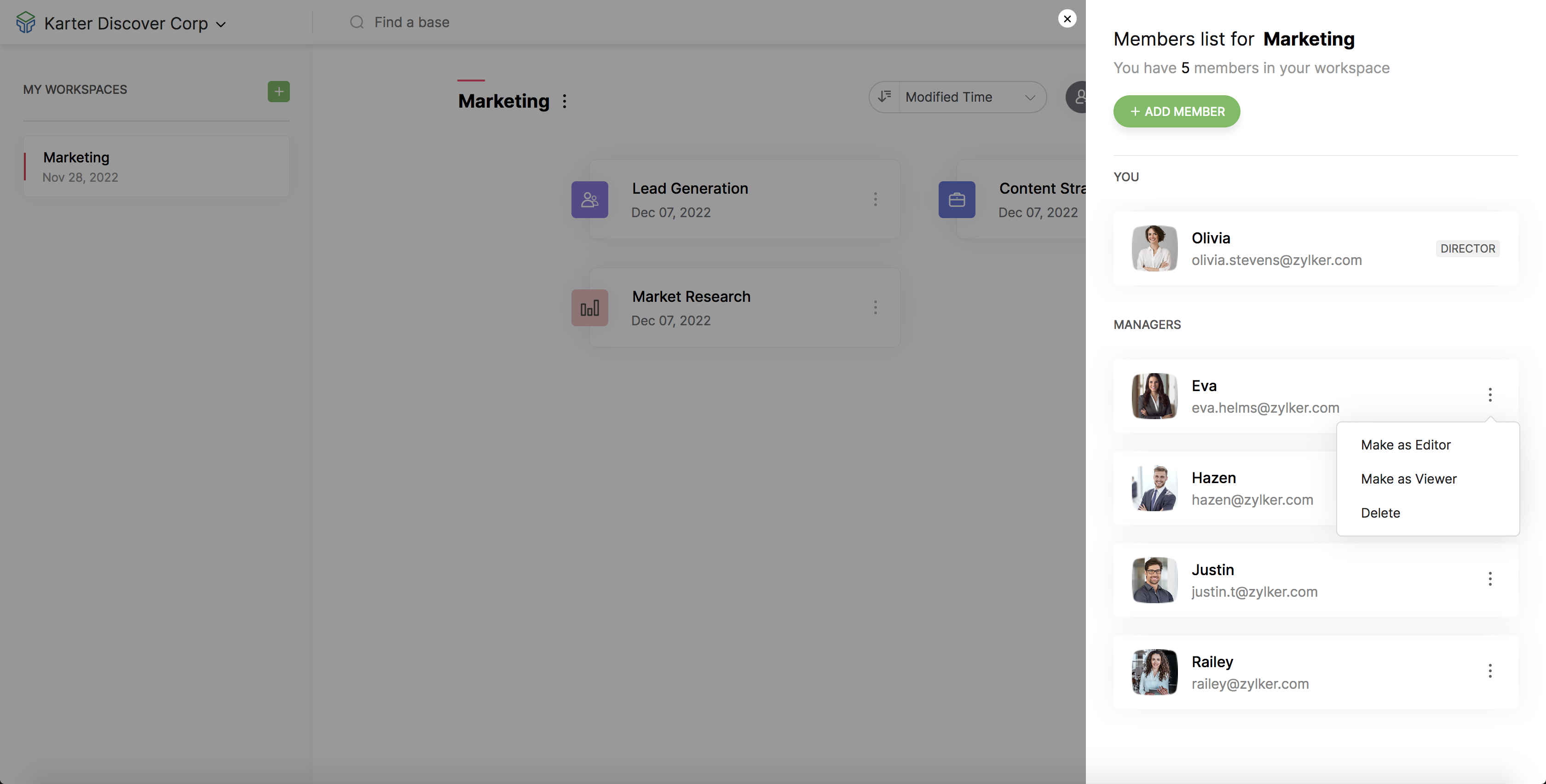Open options menu for Justin
Image resolution: width=1546 pixels, height=784 pixels.
coord(1489,579)
